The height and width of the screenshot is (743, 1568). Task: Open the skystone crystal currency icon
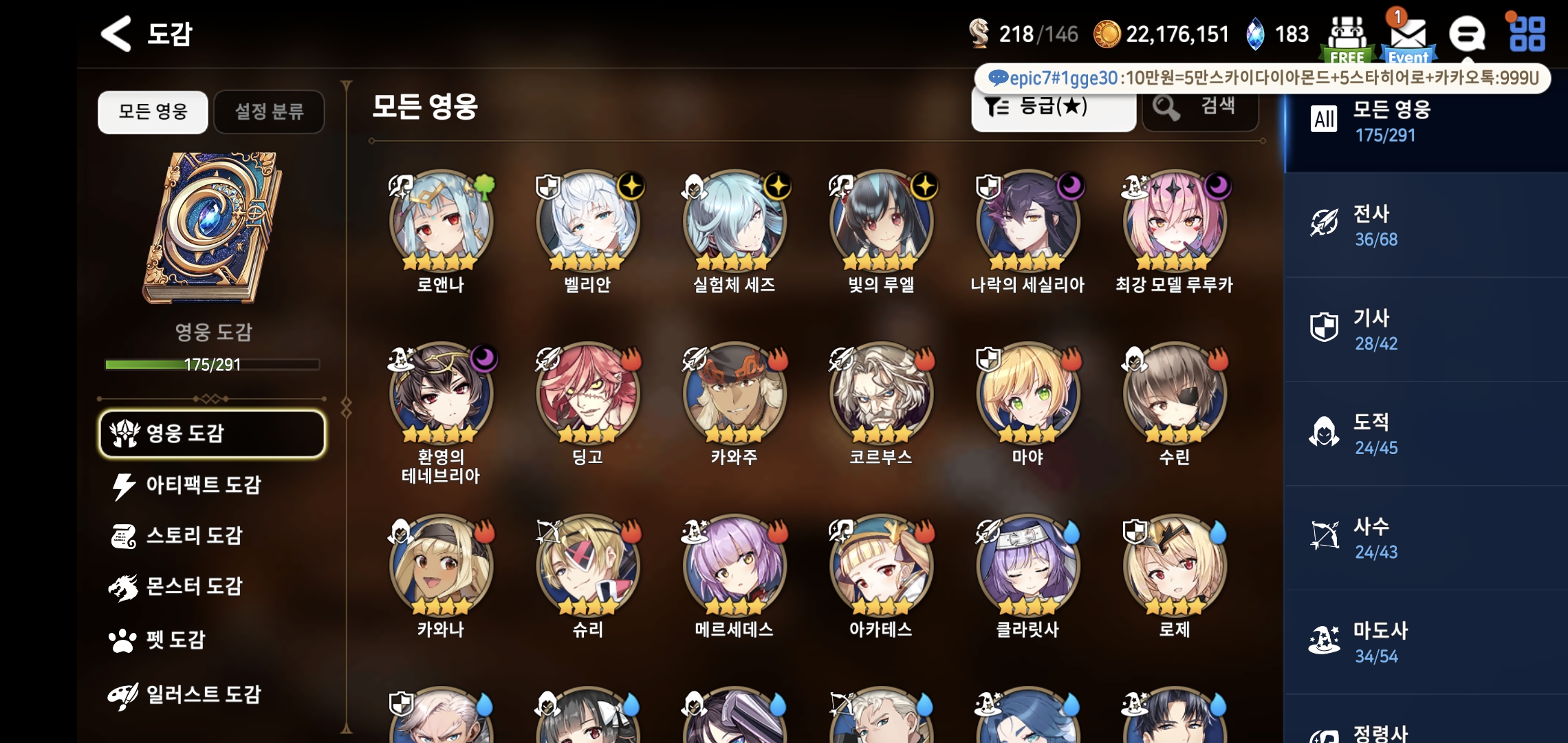pos(1255,34)
